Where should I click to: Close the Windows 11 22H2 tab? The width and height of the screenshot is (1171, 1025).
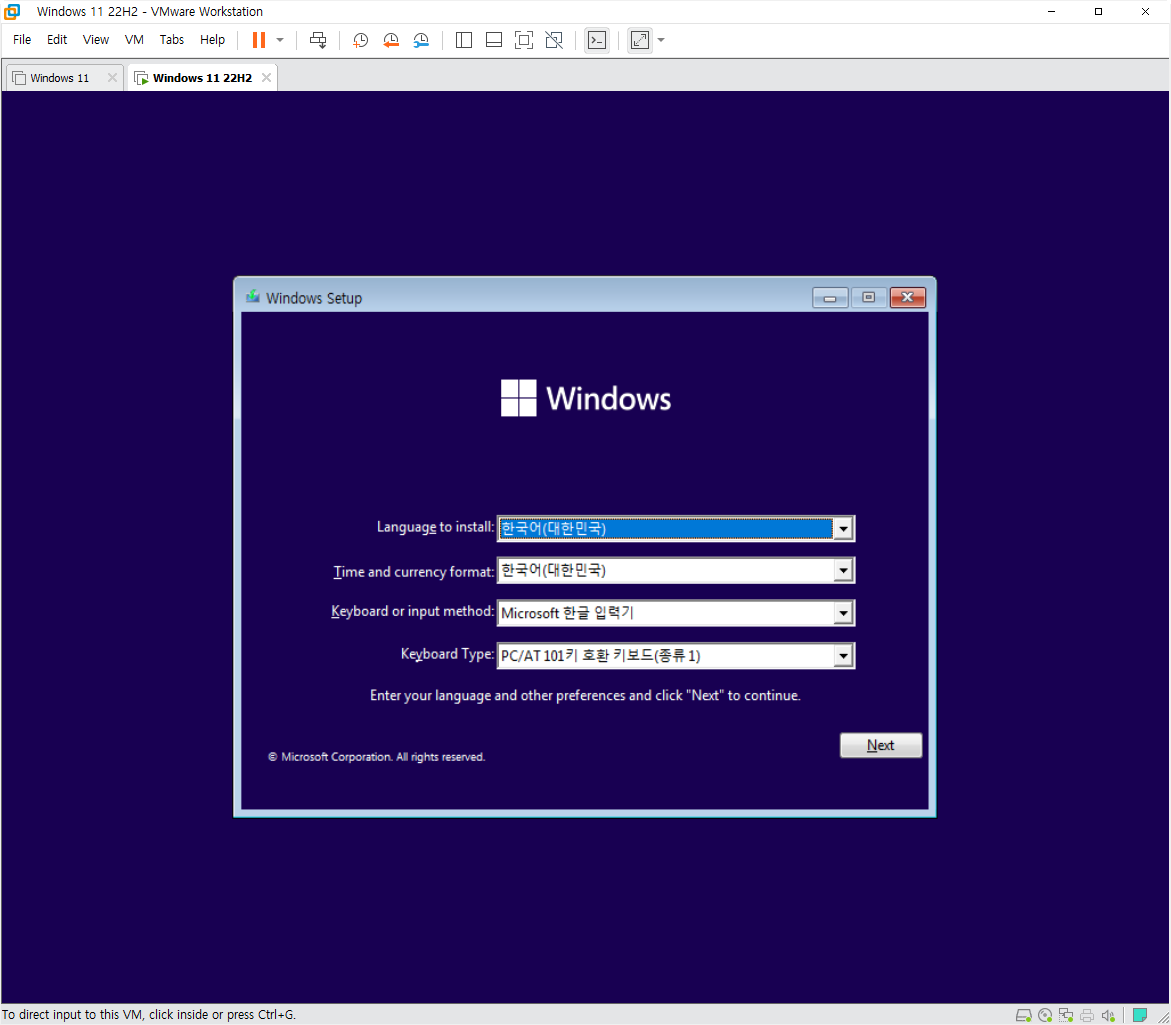[266, 78]
